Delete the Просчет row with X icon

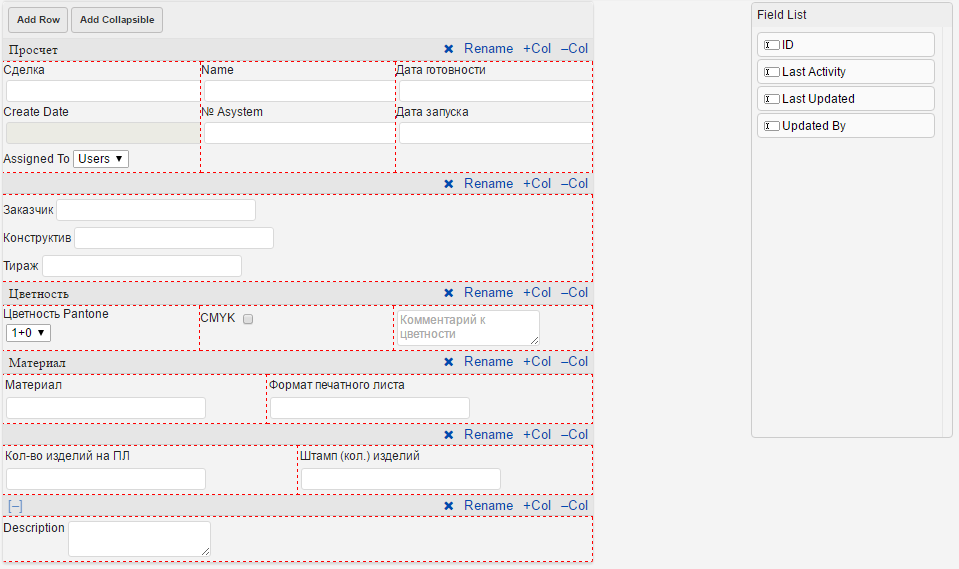(x=449, y=49)
